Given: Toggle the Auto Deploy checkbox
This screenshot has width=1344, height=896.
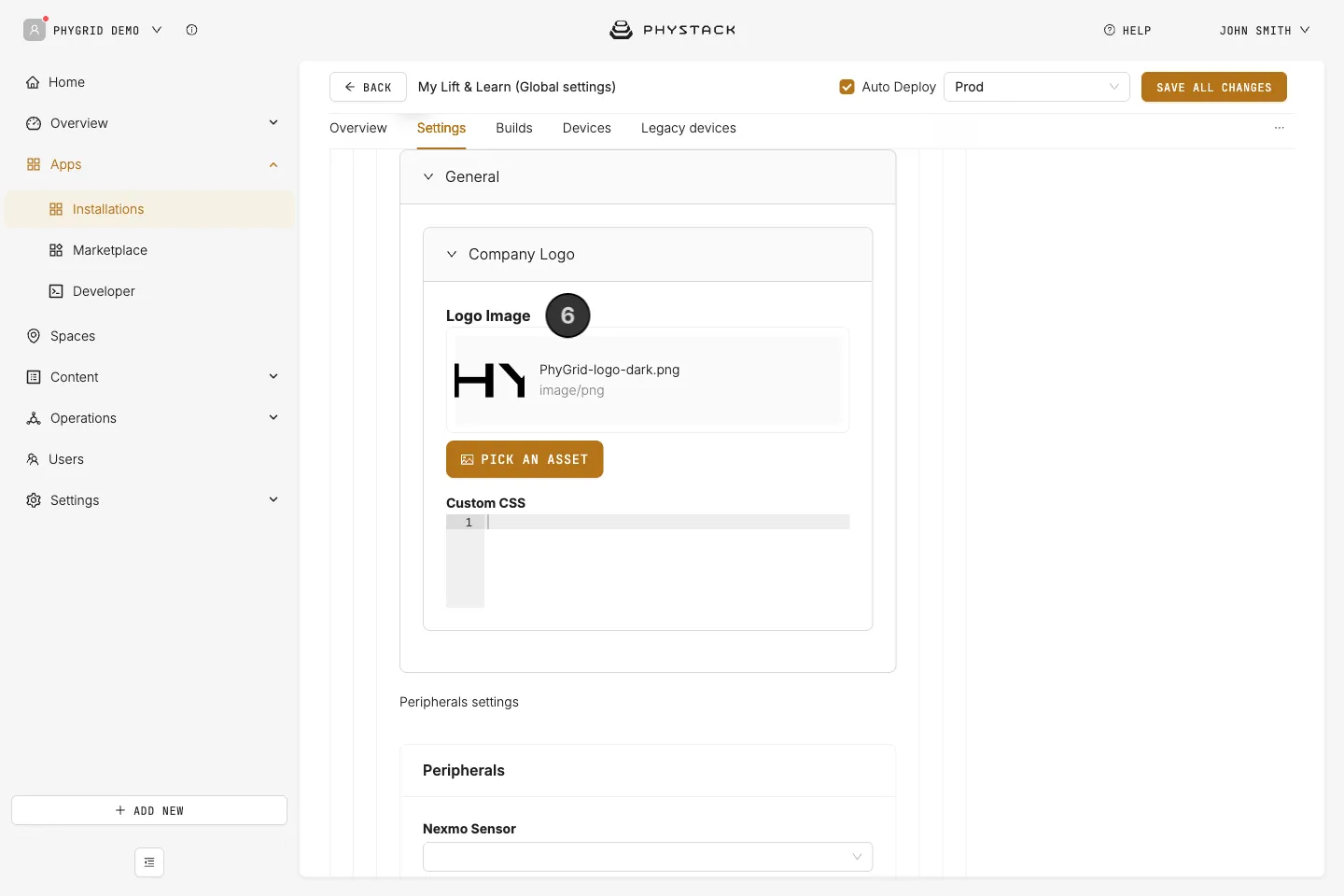Looking at the screenshot, I should click(x=847, y=87).
